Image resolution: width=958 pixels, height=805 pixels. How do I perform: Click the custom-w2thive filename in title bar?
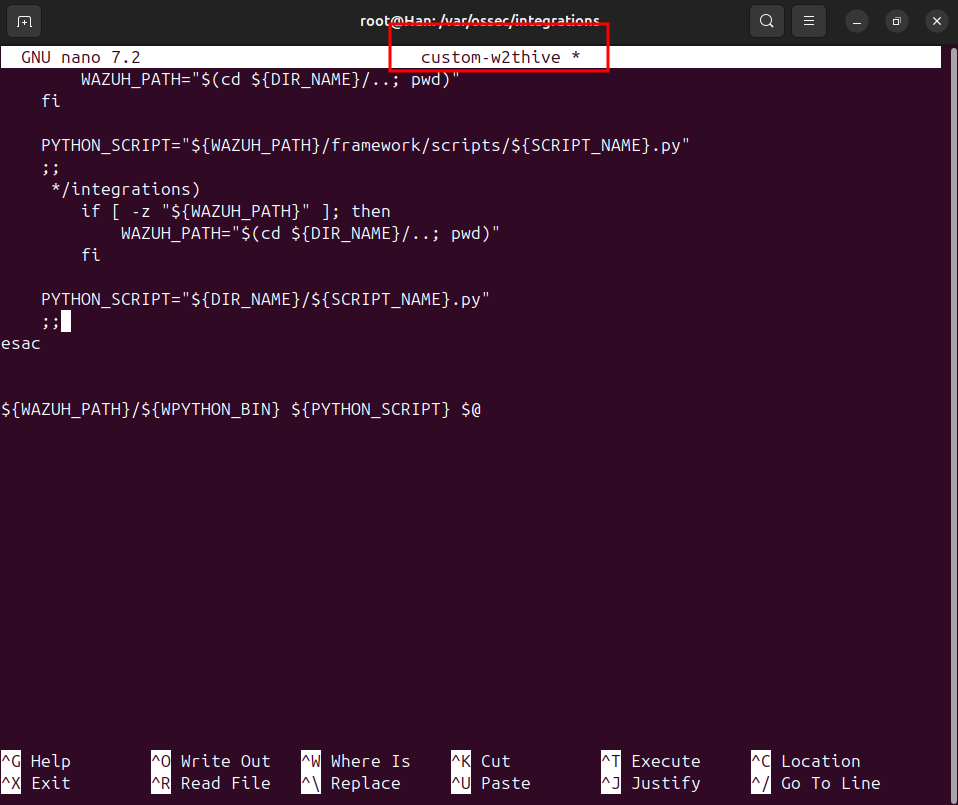489,58
